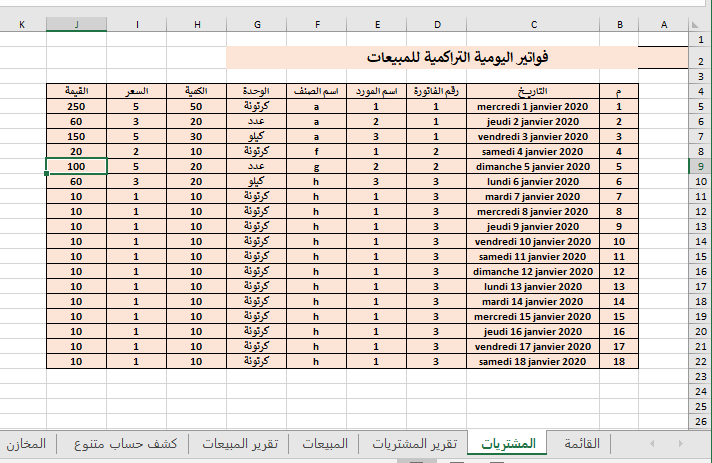The image size is (712, 463).
Task: Click the م heading cell
Action: pyautogui.click(x=619, y=91)
